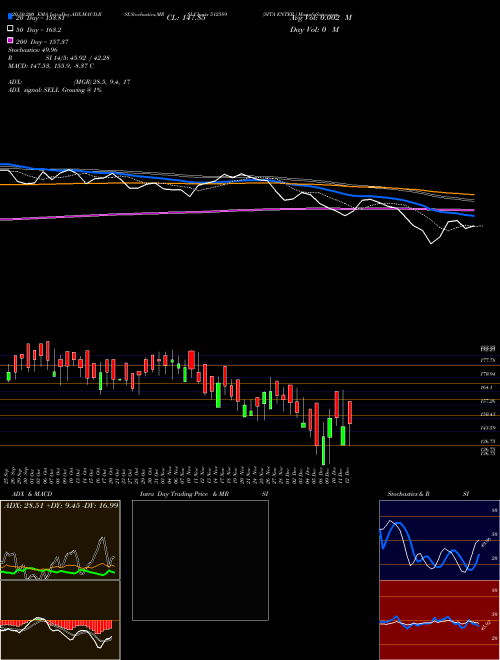Click the lowest tall green candlestick
The width and height of the screenshot is (500, 660).
point(324,450)
